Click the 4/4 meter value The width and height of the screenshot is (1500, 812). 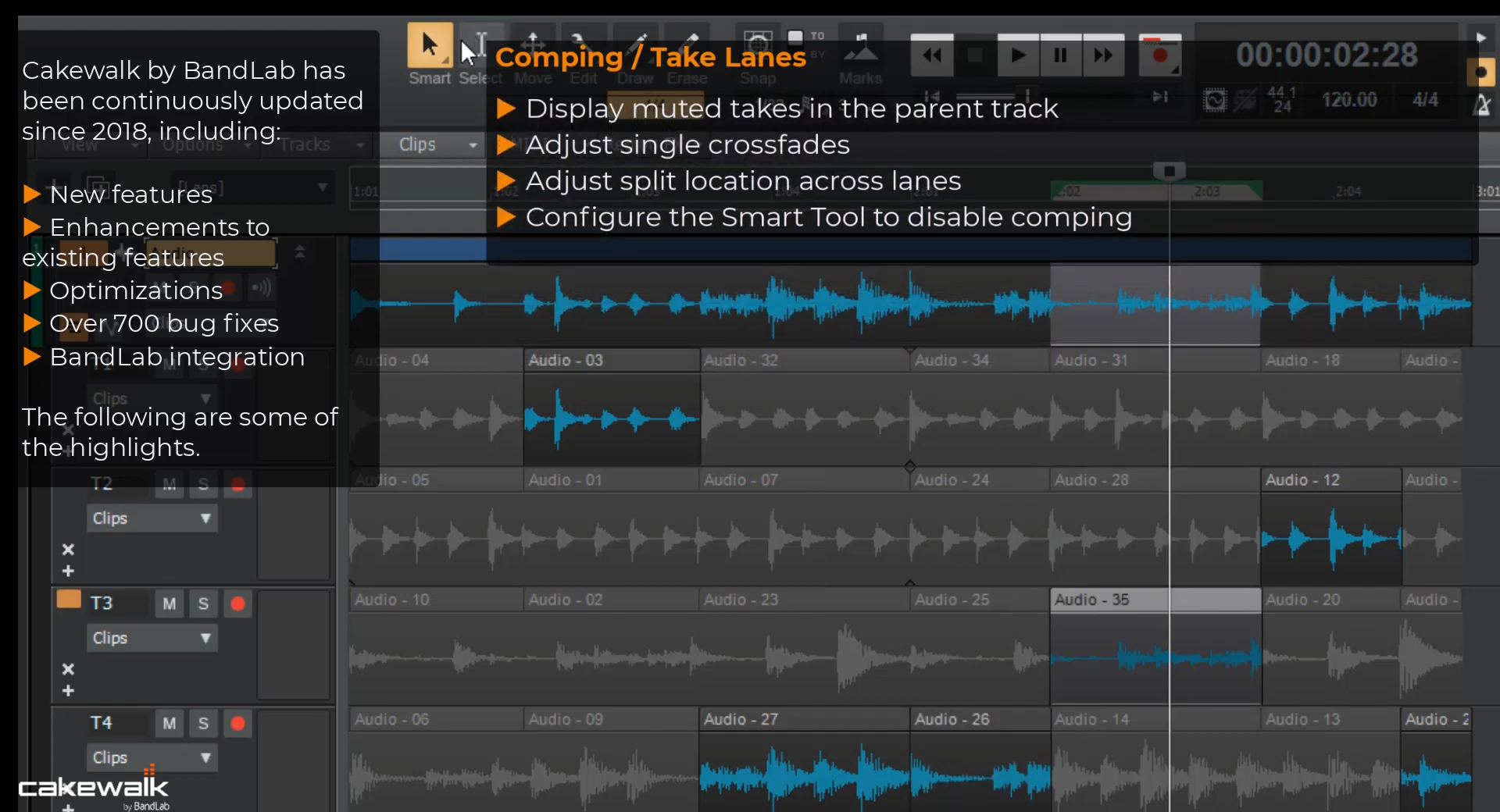(x=1425, y=100)
